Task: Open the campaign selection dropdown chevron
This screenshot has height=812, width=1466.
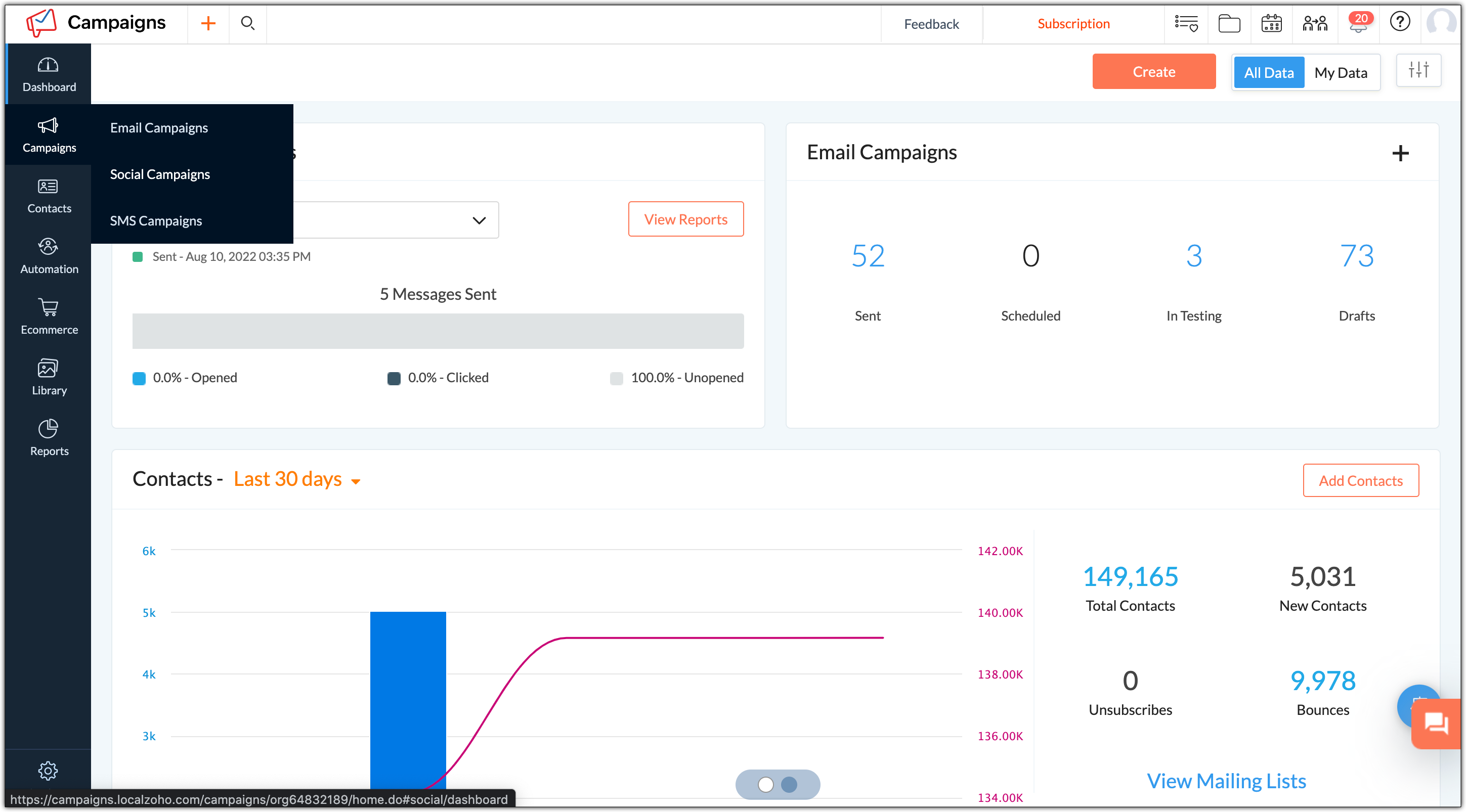Action: pos(479,220)
